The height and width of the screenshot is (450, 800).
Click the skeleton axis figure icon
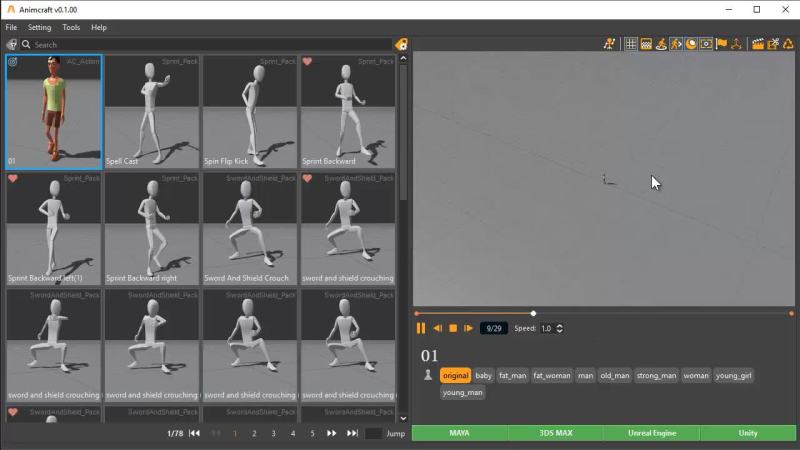point(736,44)
